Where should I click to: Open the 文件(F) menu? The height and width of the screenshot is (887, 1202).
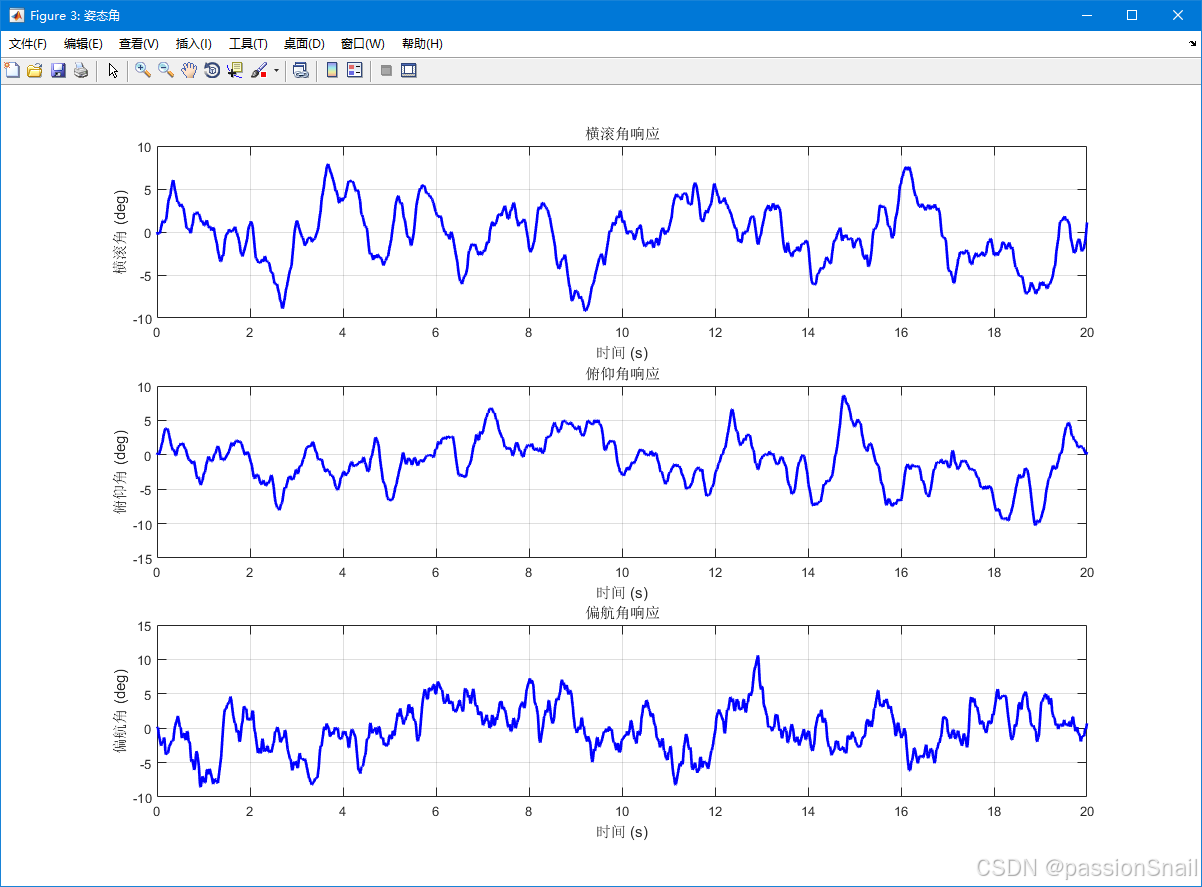[28, 44]
